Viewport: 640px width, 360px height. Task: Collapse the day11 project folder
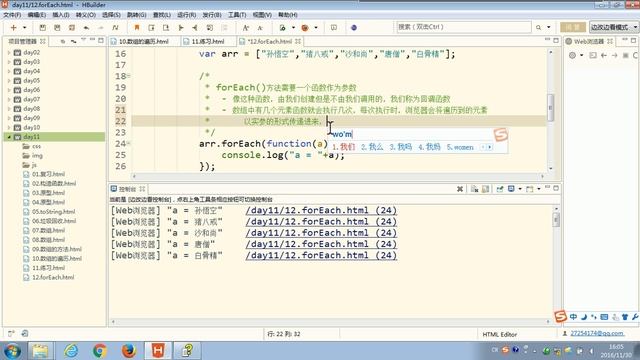(x=9, y=137)
